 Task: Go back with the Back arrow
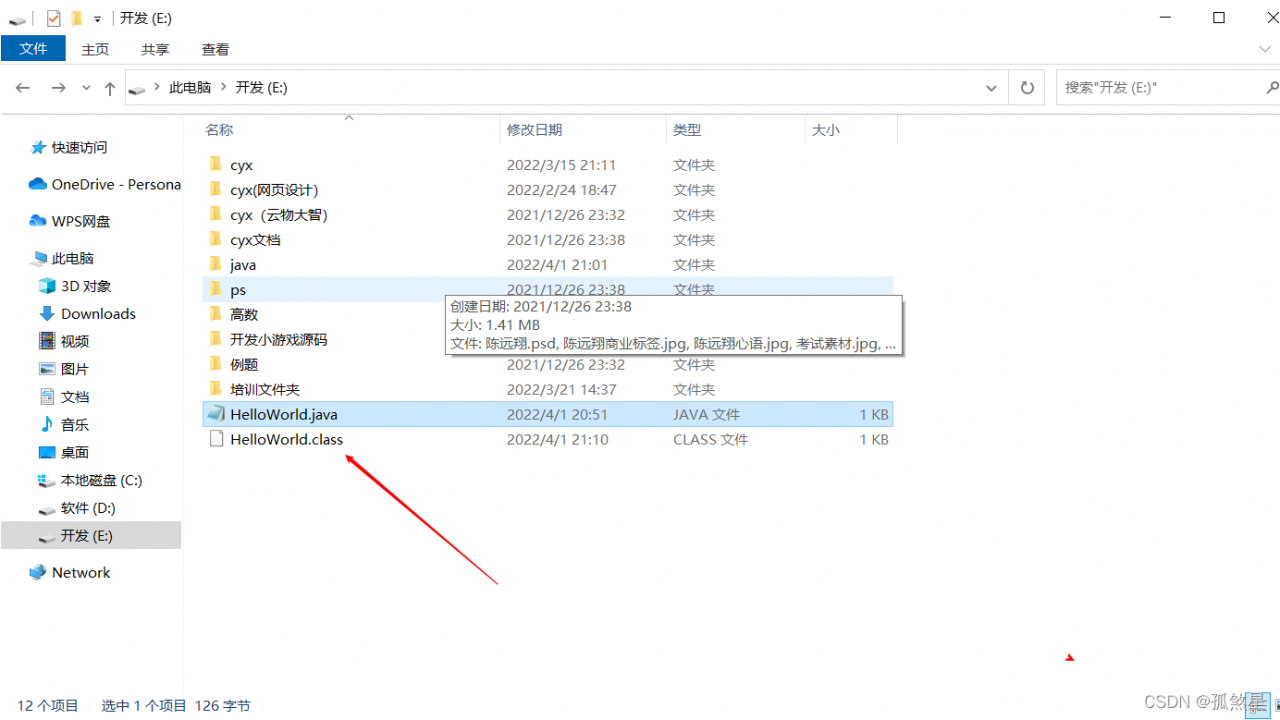(x=23, y=88)
